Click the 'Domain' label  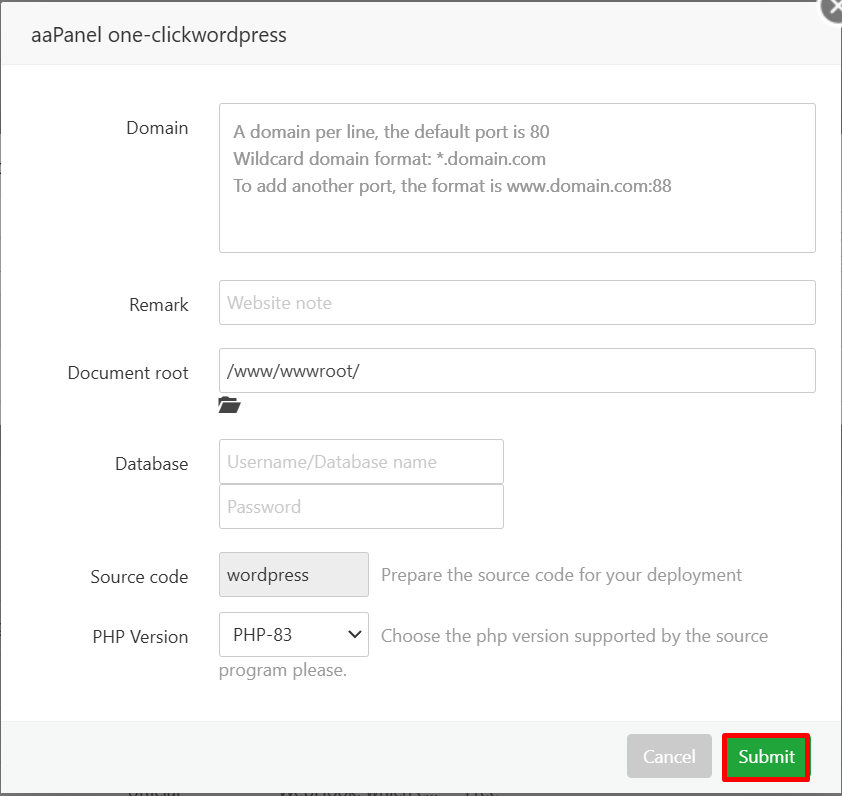[157, 128]
